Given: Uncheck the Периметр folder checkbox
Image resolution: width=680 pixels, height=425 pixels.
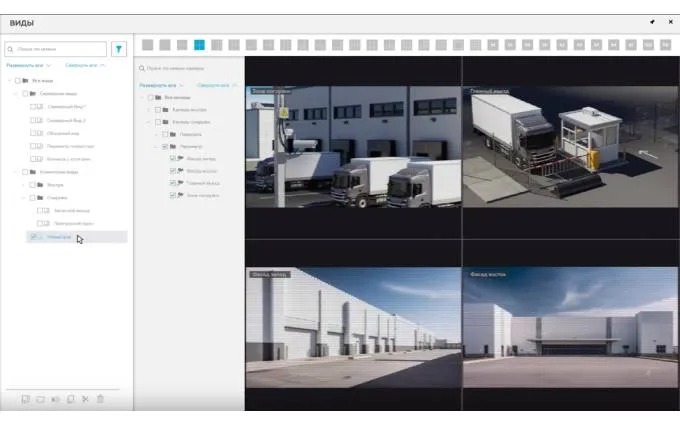Looking at the screenshot, I should coord(165,147).
